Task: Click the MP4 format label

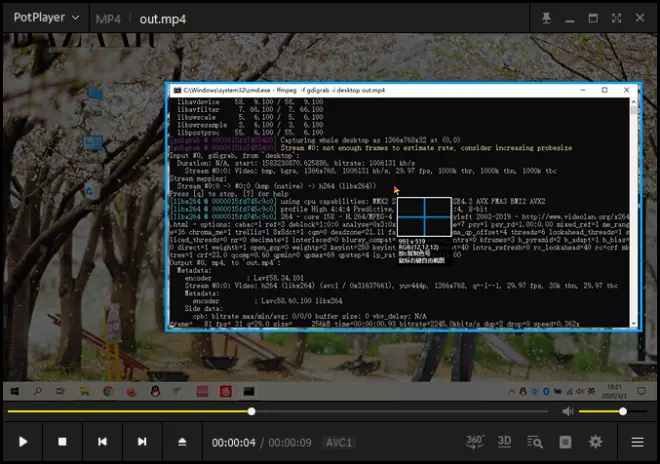Action: pos(108,19)
